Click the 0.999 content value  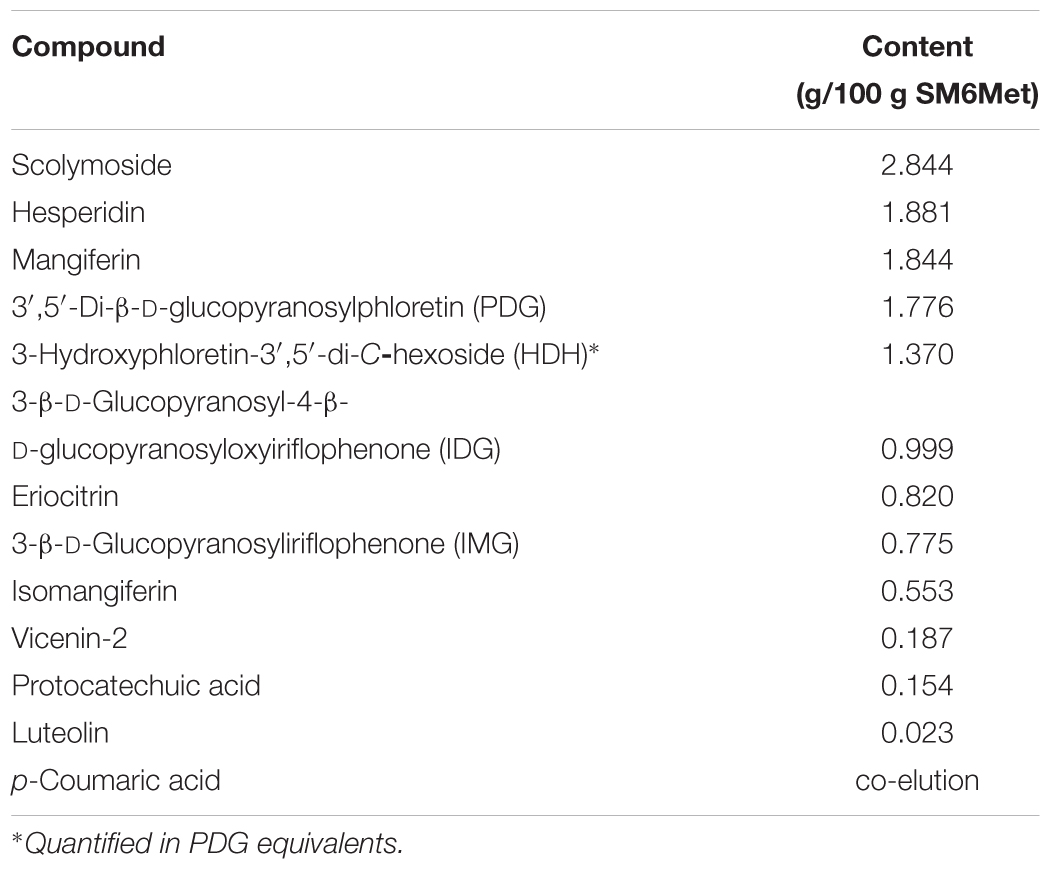(x=917, y=449)
